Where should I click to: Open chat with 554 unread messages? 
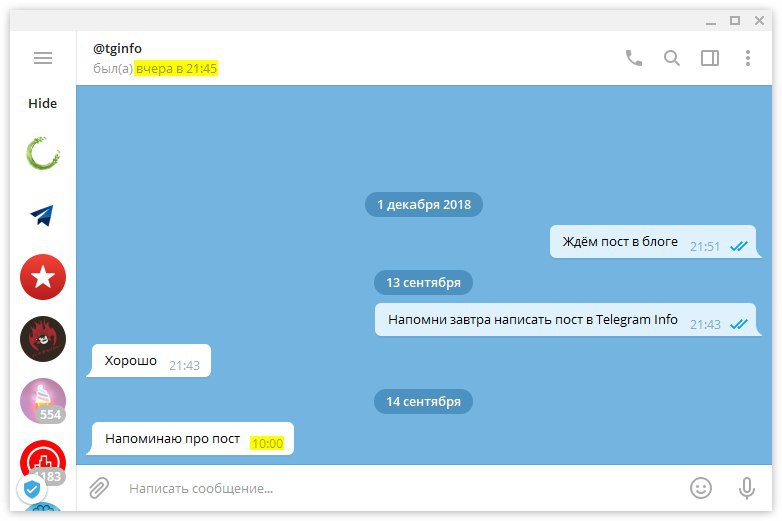click(43, 401)
